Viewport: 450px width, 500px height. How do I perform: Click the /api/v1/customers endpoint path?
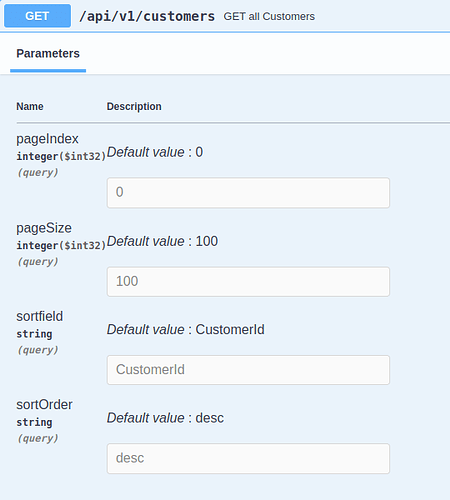pyautogui.click(x=147, y=16)
